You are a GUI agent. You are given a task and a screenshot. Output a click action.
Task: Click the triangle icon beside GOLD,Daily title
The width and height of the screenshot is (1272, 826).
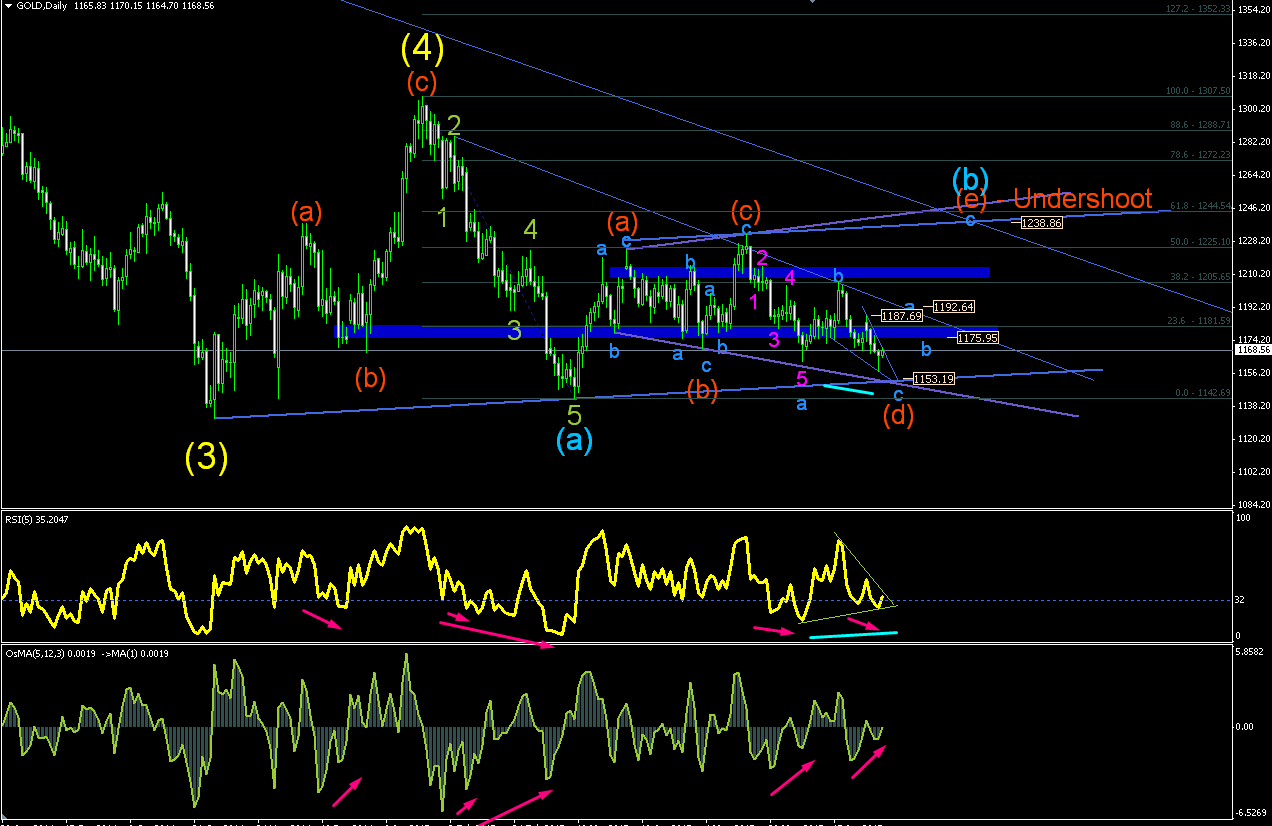click(x=7, y=6)
